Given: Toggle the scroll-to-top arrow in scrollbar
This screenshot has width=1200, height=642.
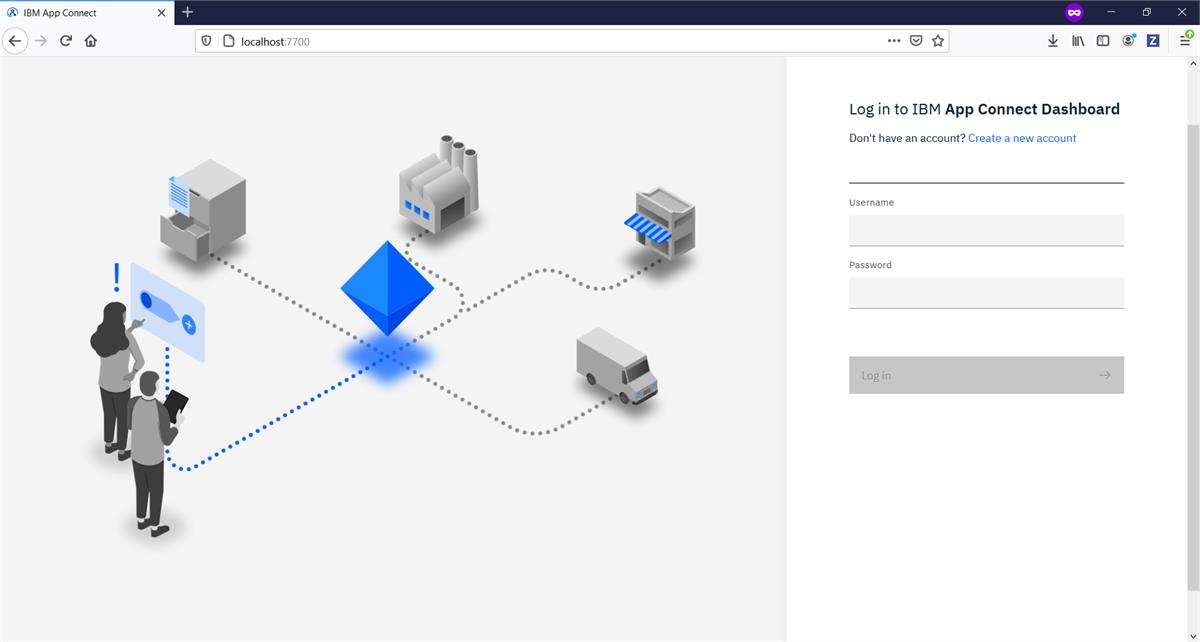Looking at the screenshot, I should click(x=1193, y=62).
